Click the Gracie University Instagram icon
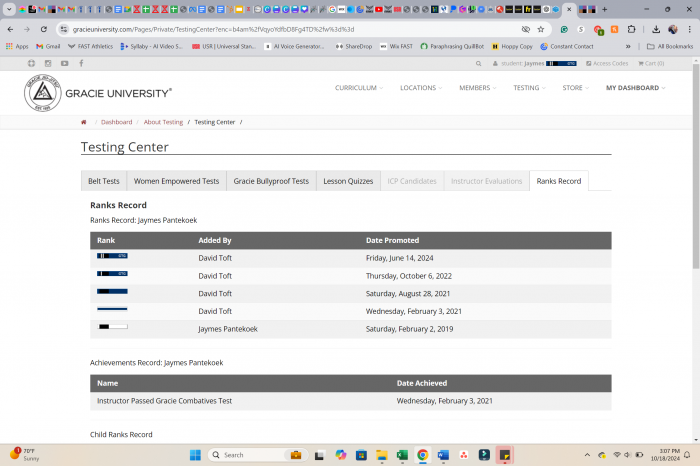Viewport: 700px width, 466px height. 48,63
